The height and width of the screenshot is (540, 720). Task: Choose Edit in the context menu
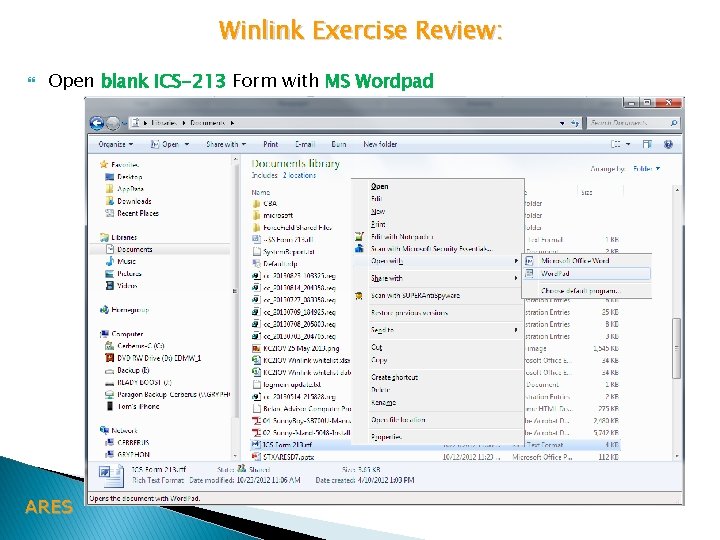[377, 199]
